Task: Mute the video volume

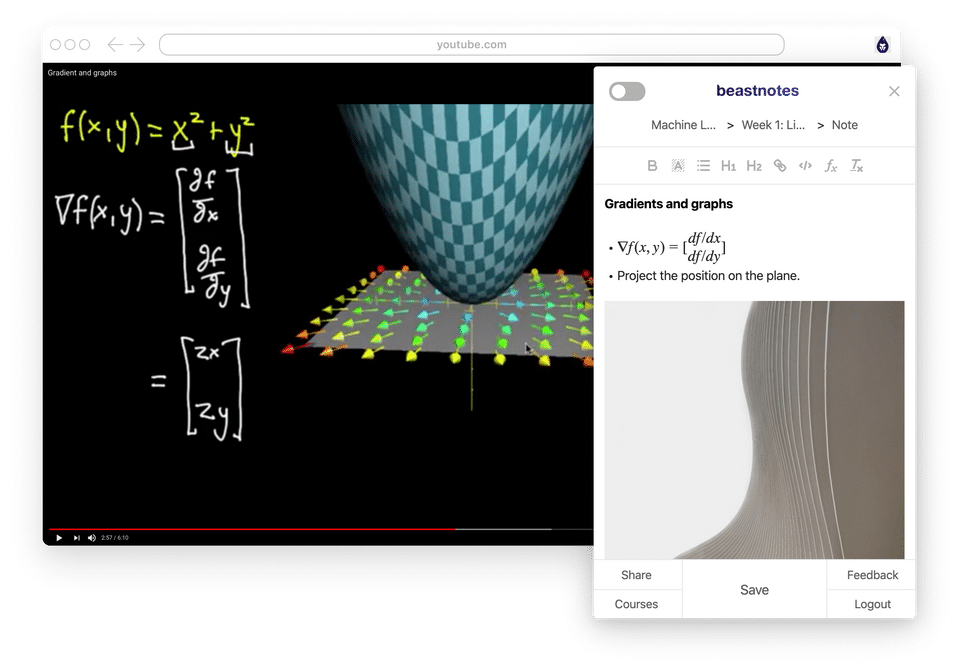Action: click(x=92, y=538)
